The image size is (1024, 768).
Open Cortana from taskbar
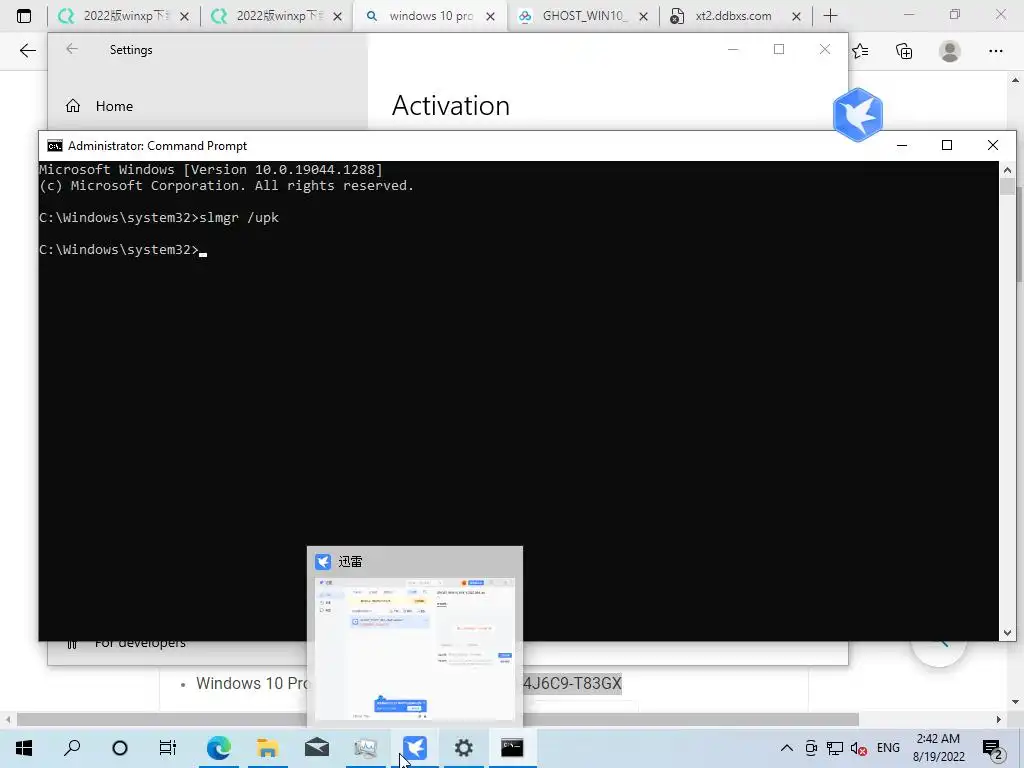pos(120,748)
